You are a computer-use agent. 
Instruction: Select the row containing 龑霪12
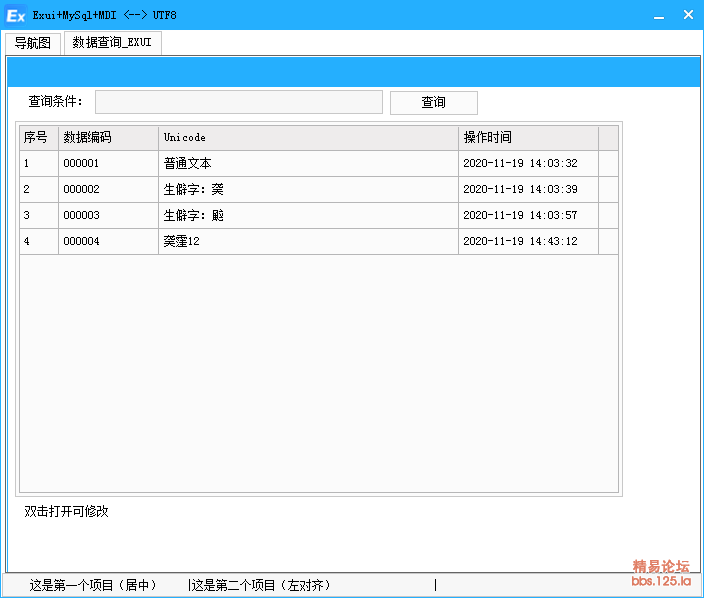point(182,241)
